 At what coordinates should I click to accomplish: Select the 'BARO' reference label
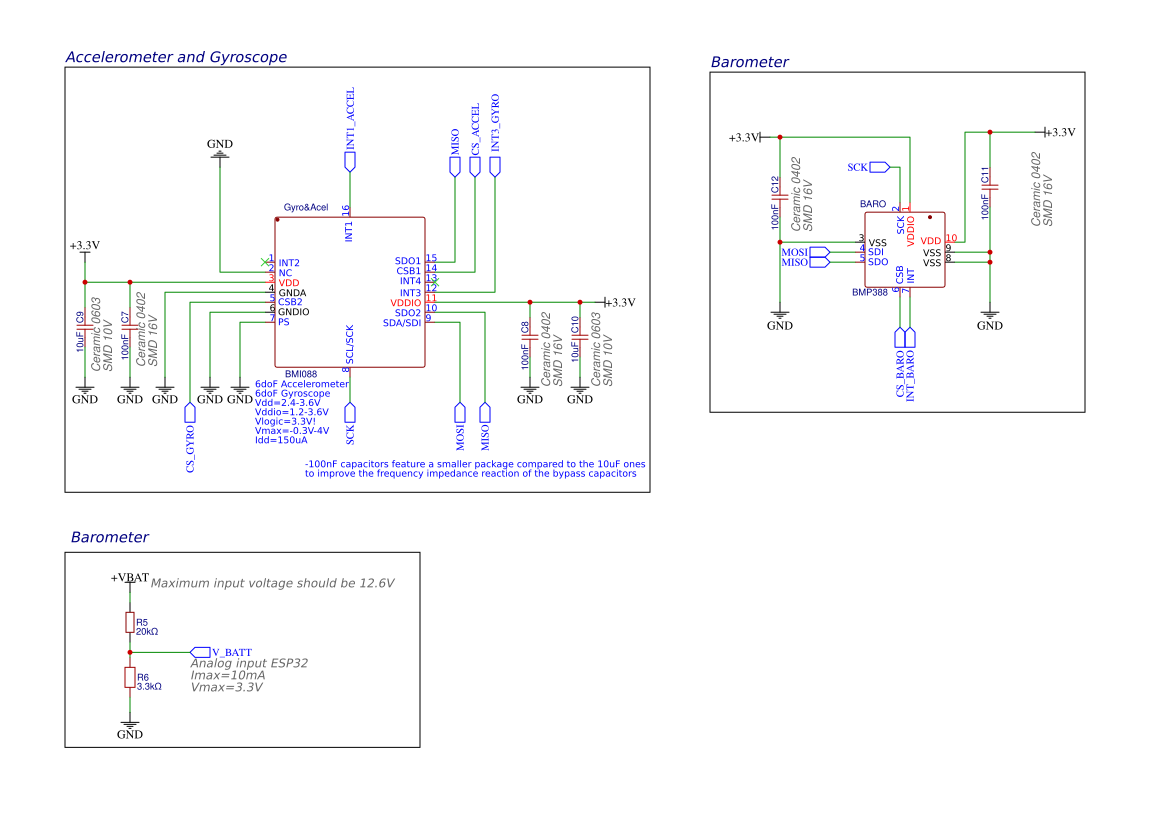[x=873, y=204]
